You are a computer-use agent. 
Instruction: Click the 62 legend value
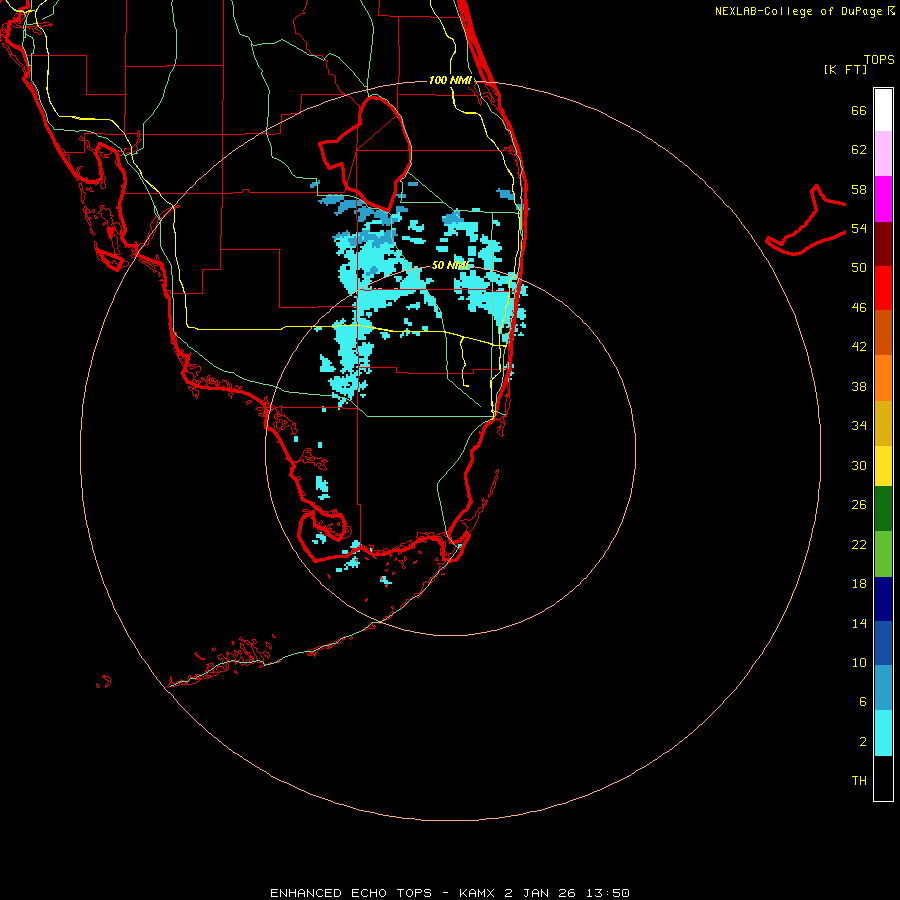pyautogui.click(x=859, y=150)
